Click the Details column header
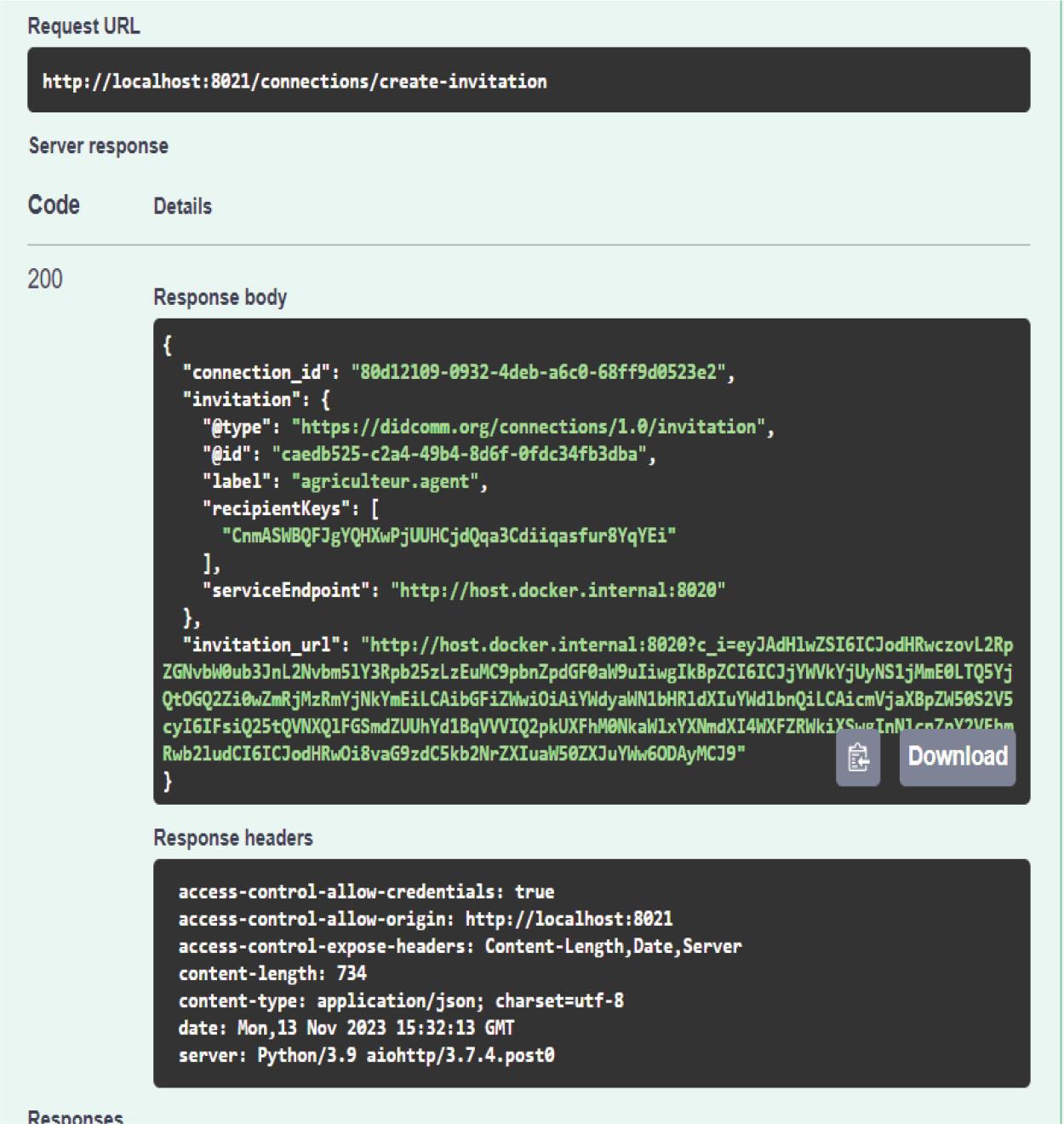Image resolution: width=1064 pixels, height=1124 pixels. (x=182, y=206)
